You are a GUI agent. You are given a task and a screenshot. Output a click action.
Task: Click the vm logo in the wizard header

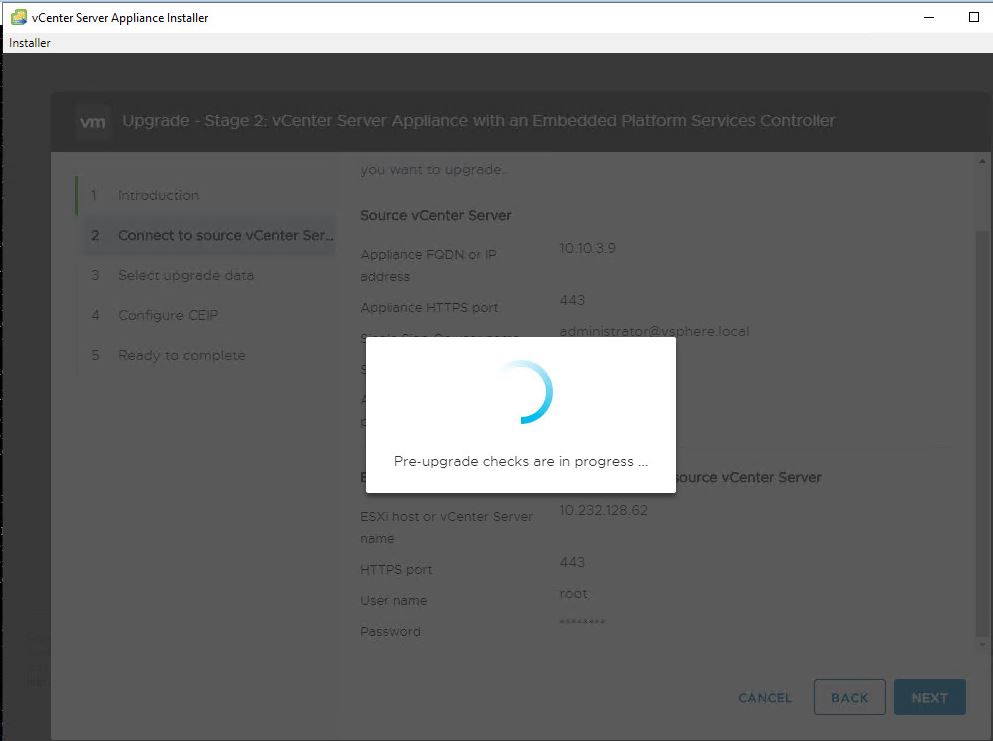[x=93, y=121]
